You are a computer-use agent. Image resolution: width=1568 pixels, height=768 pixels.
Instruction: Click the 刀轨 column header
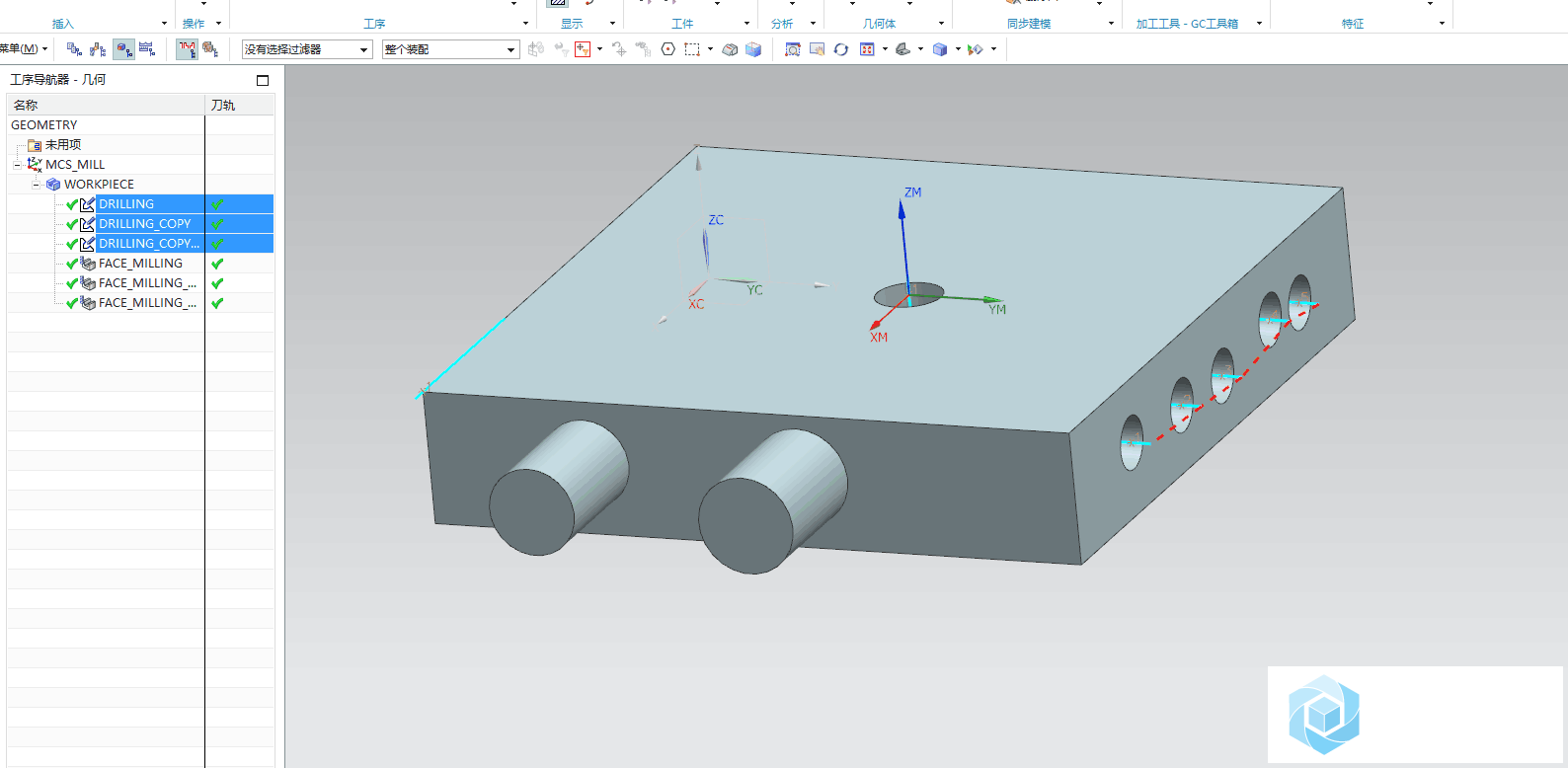(x=240, y=105)
